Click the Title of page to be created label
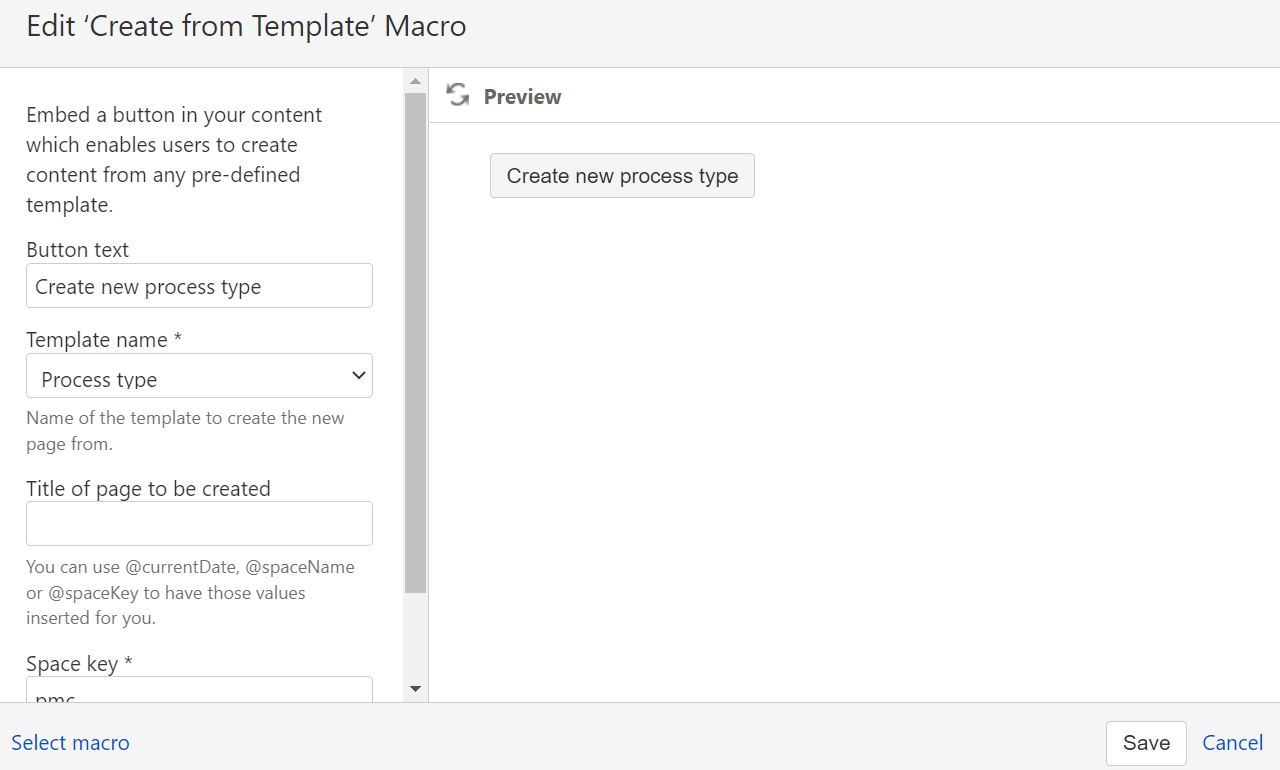This screenshot has height=770, width=1280. 148,489
